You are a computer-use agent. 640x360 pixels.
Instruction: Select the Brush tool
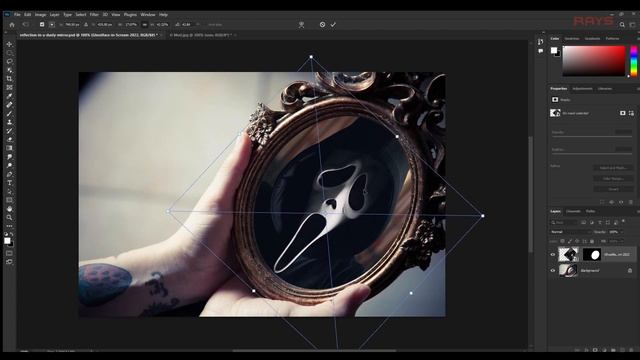click(9, 113)
